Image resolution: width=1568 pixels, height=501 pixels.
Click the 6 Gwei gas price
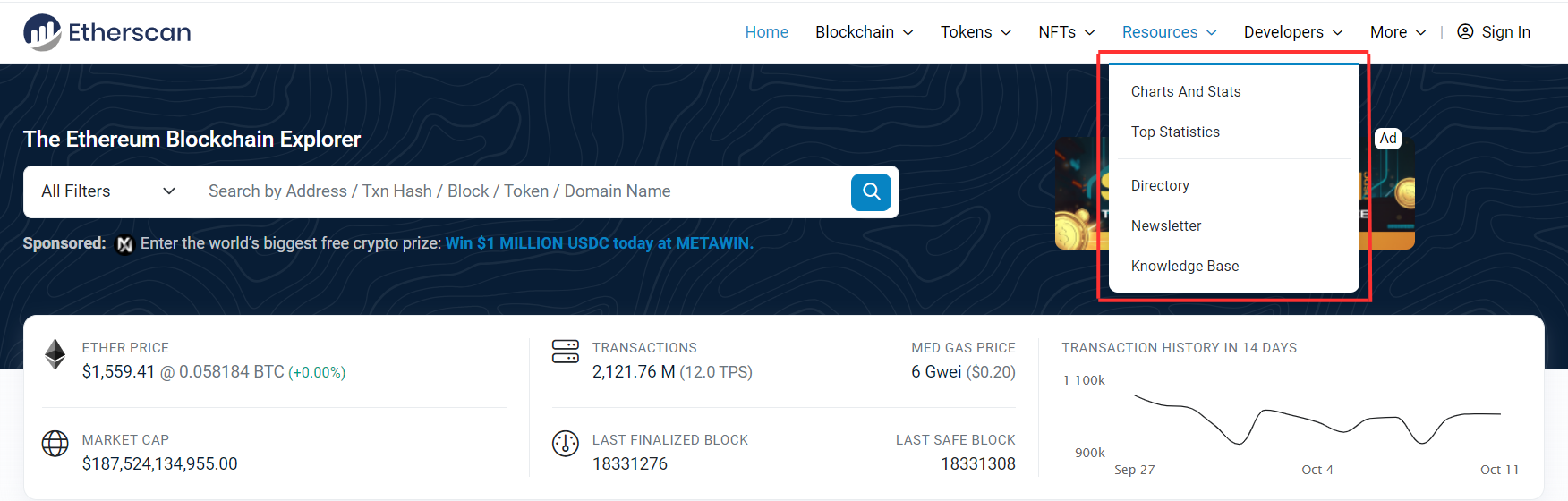936,372
